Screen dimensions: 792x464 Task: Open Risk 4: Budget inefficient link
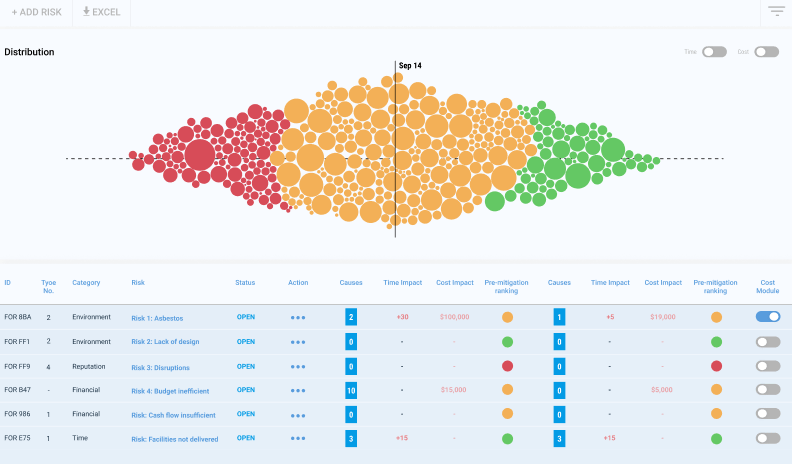click(x=170, y=391)
